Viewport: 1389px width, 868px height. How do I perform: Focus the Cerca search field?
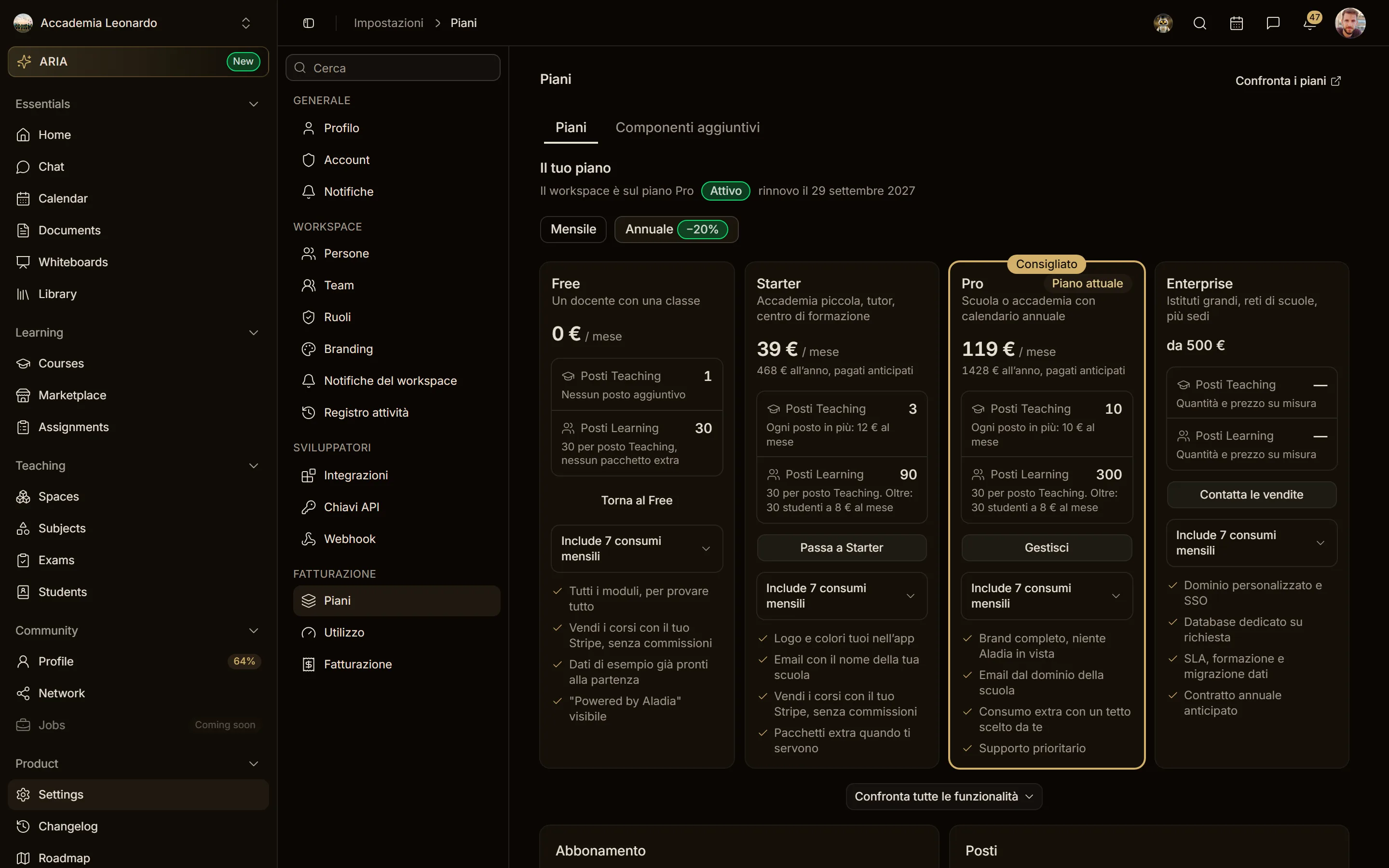[x=393, y=68]
